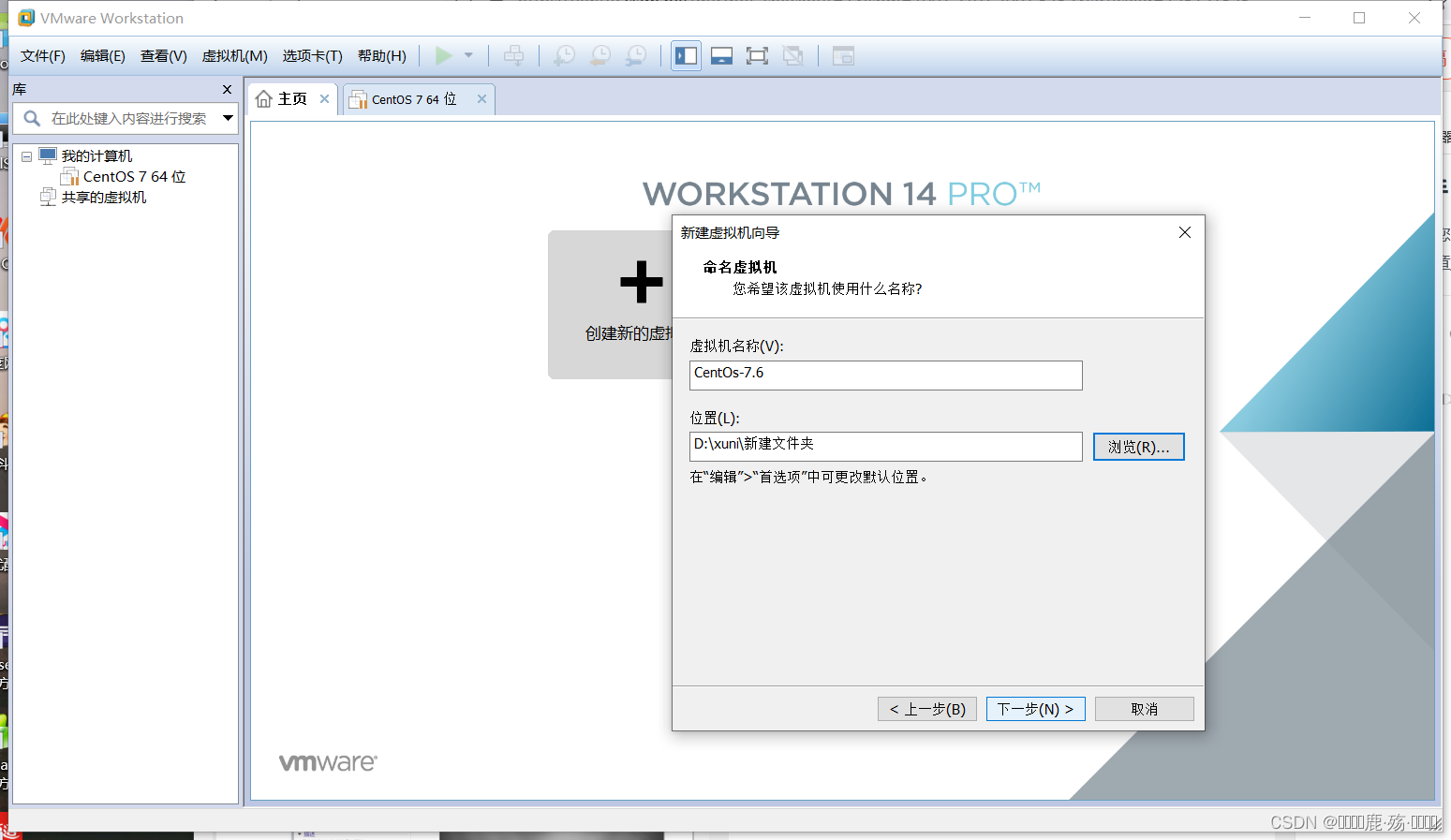Collapse the My Computer tree node
The width and height of the screenshot is (1451, 840).
pyautogui.click(x=27, y=156)
